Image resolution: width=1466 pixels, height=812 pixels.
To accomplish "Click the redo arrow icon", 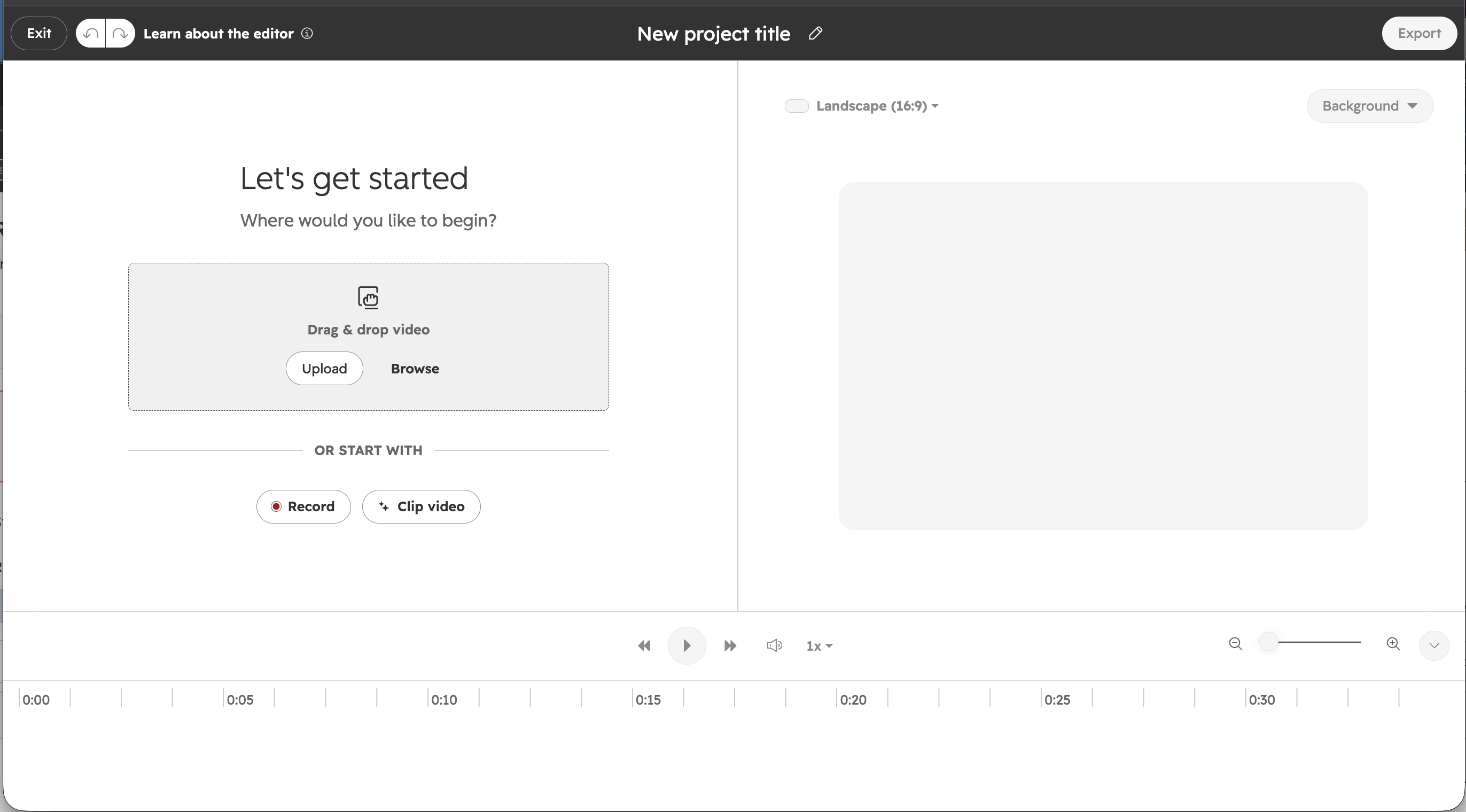I will pos(120,34).
